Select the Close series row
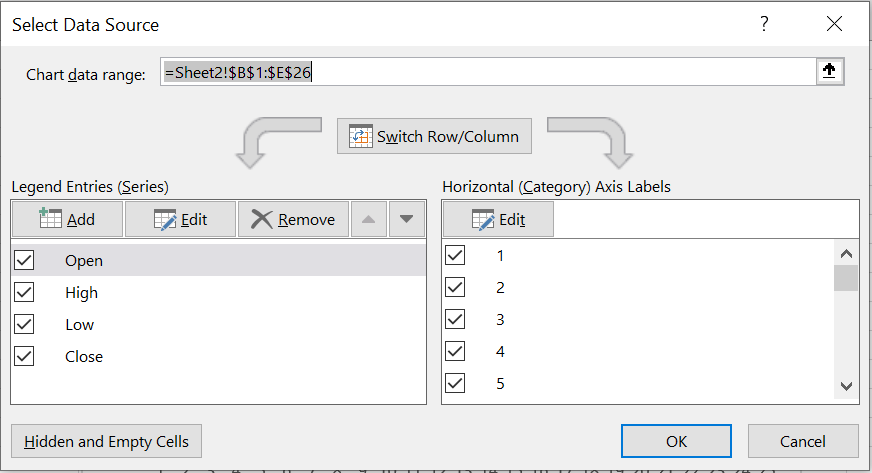 219,356
